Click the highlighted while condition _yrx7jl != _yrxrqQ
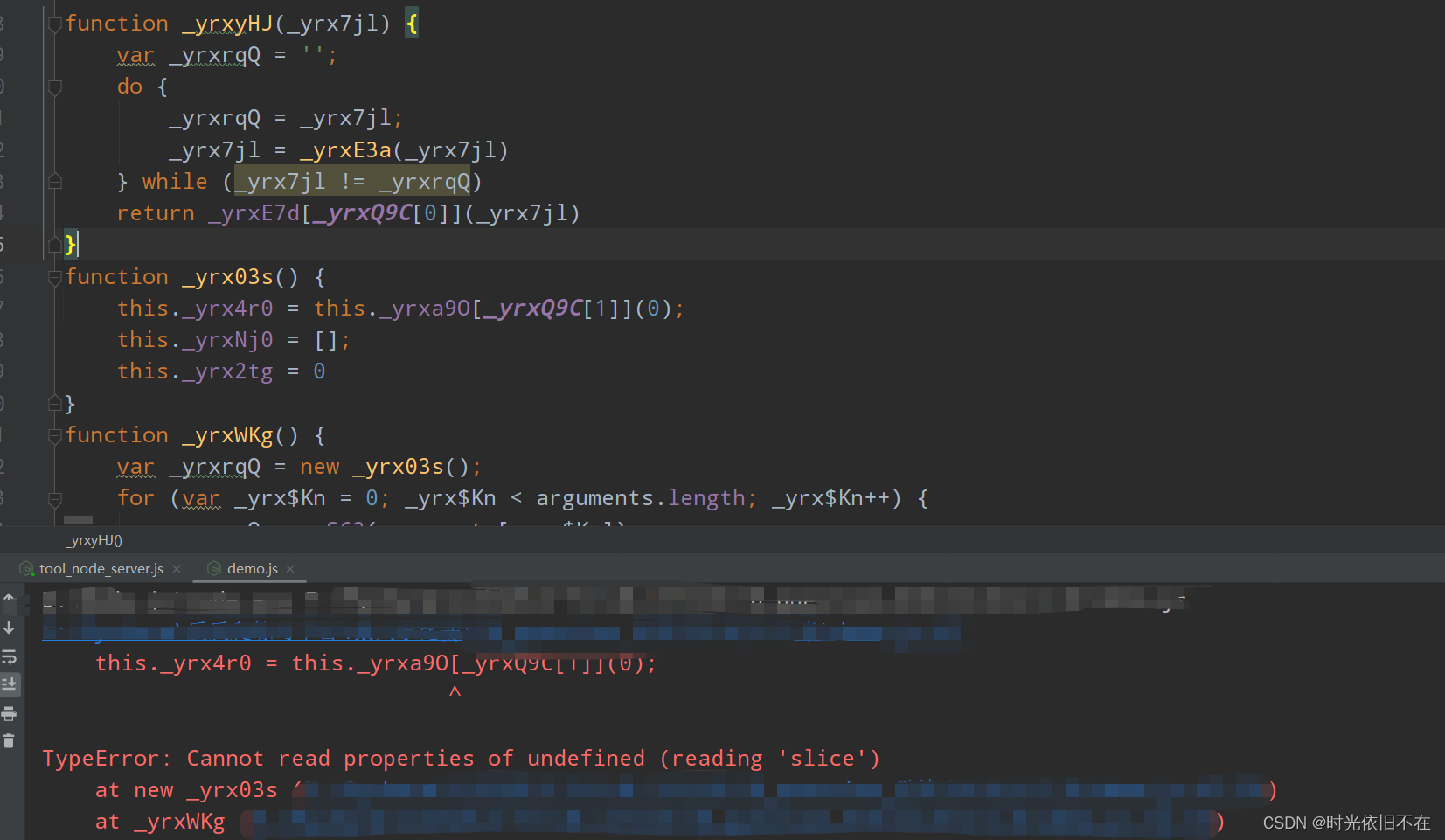 tap(352, 182)
